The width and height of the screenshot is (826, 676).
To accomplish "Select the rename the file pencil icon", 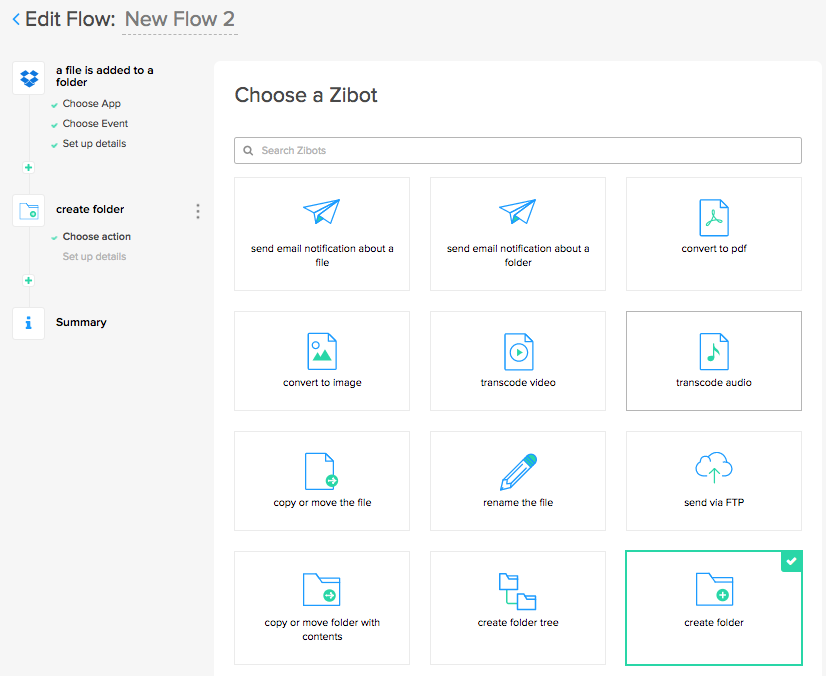I will [x=518, y=471].
